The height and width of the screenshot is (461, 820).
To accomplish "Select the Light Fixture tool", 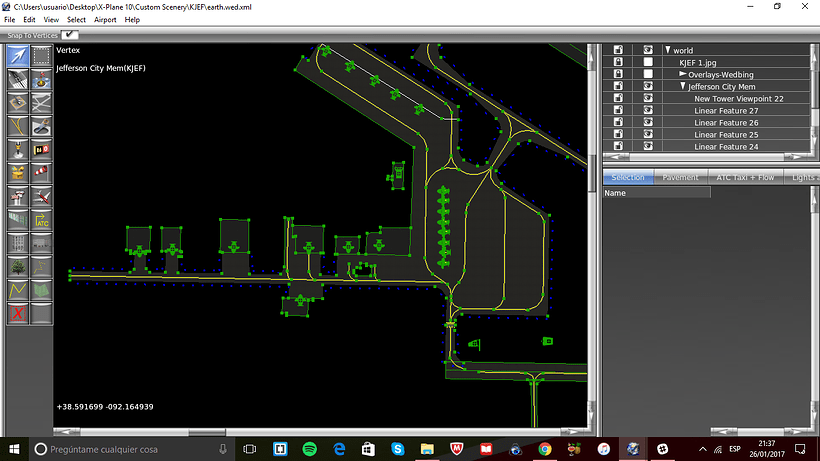I will 18,149.
